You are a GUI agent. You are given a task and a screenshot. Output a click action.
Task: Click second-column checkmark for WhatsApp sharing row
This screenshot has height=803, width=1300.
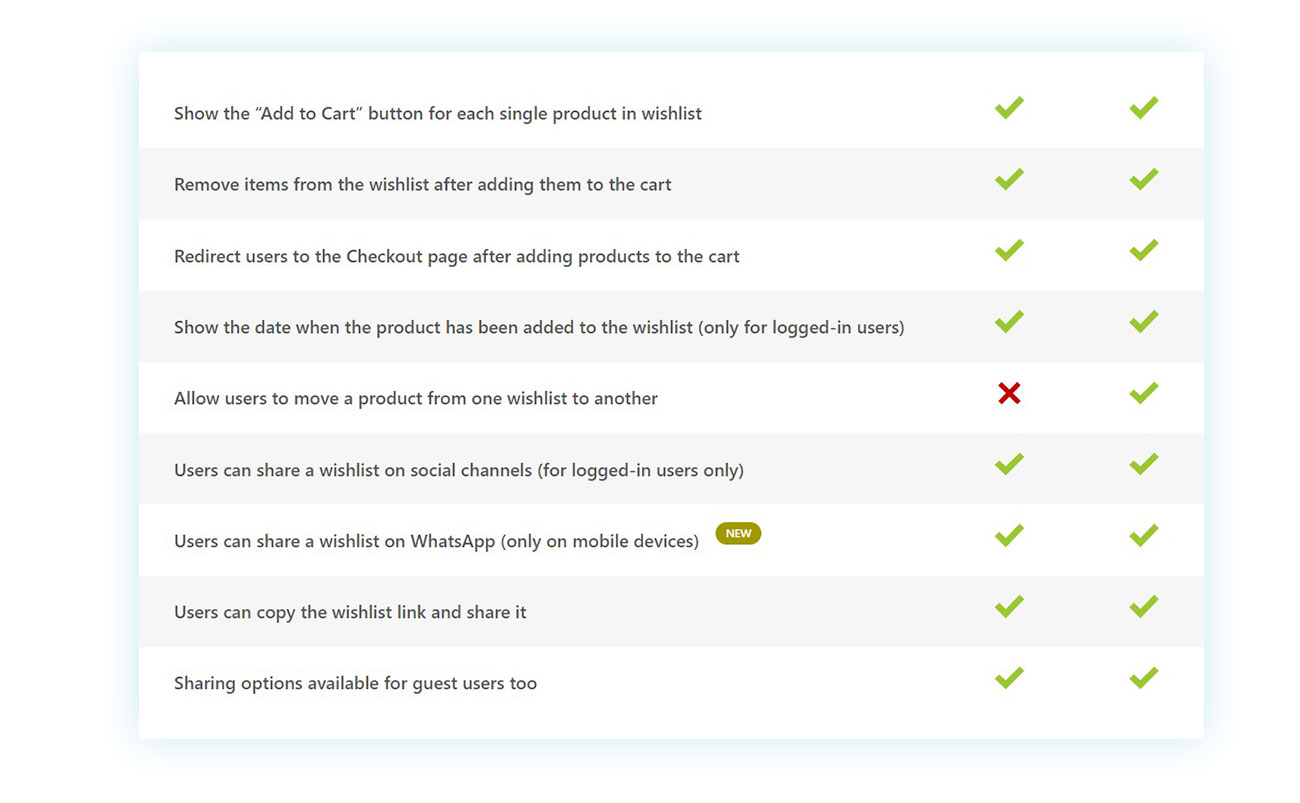(1144, 536)
